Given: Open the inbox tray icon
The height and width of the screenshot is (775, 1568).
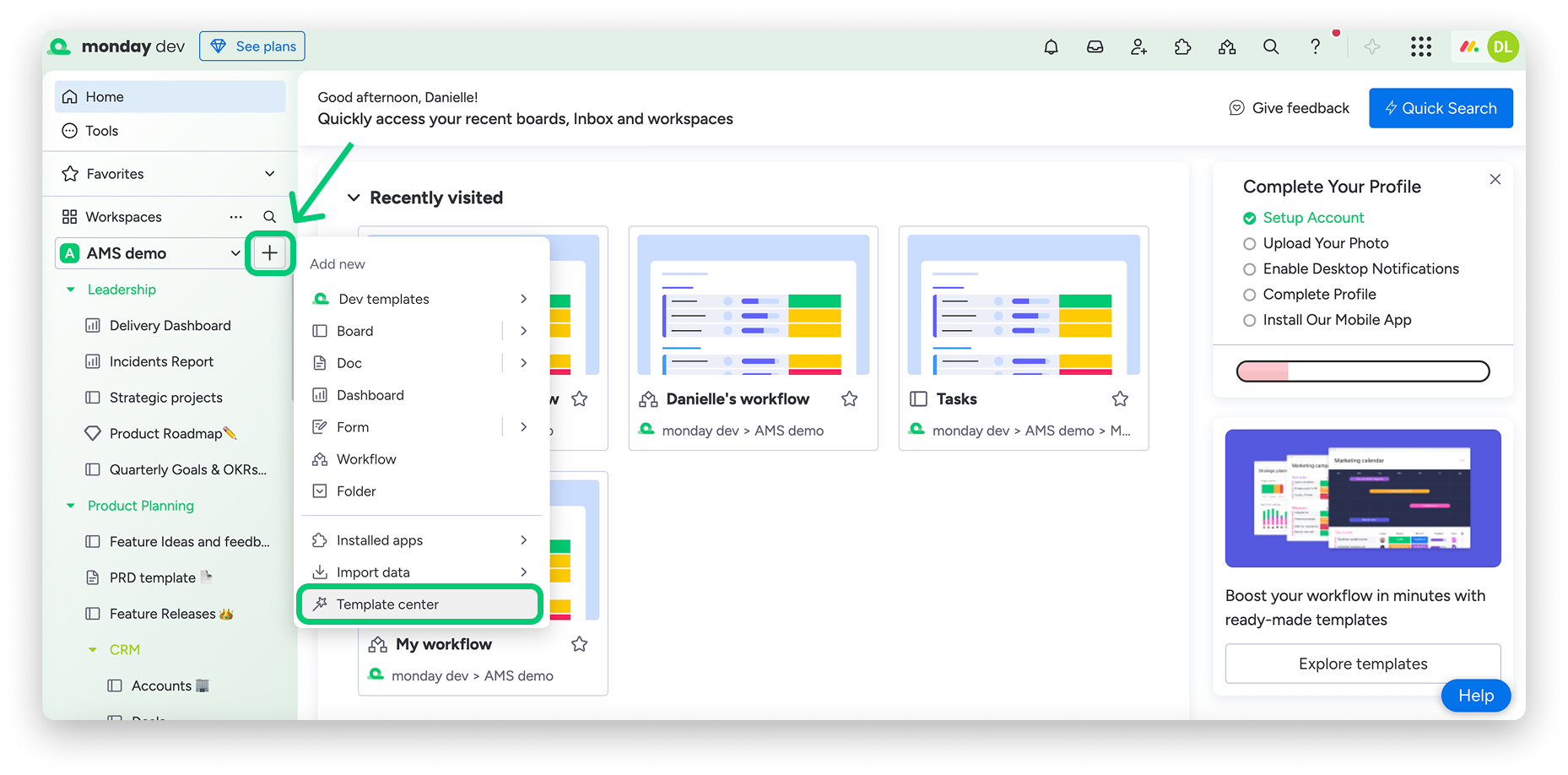Looking at the screenshot, I should [1095, 47].
